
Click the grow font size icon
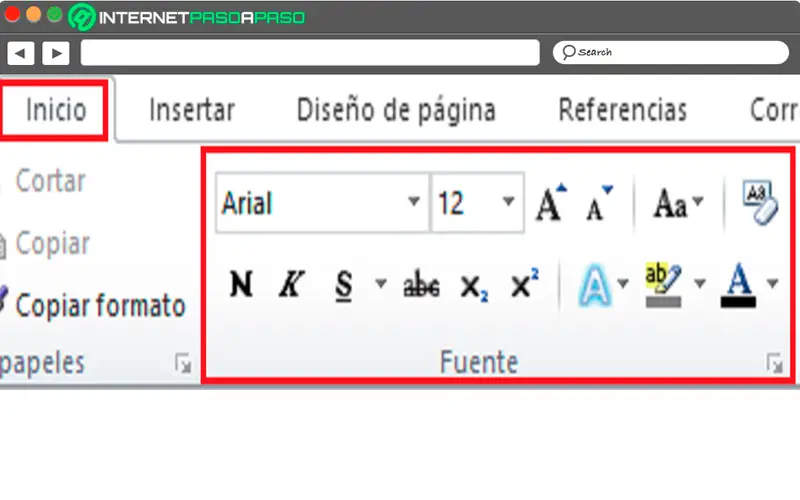coord(551,203)
